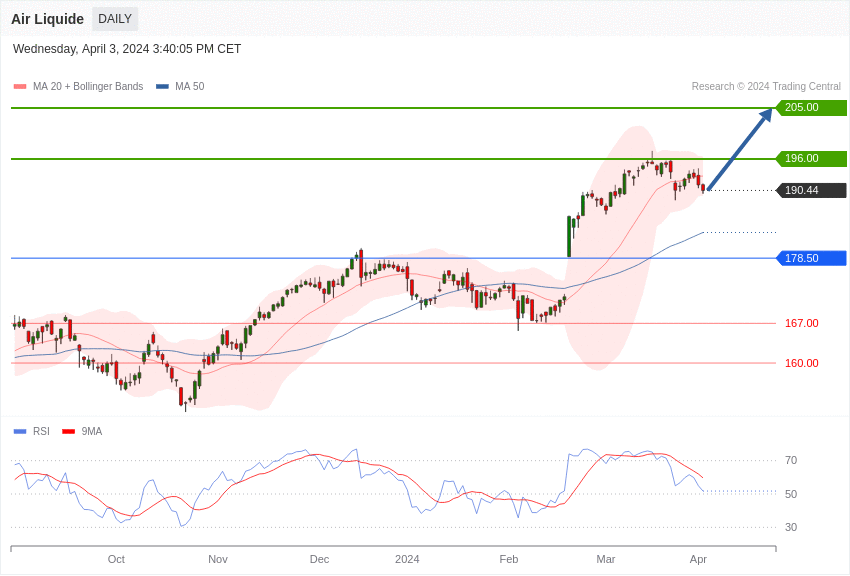Viewport: 850px width, 576px height.
Task: Select the Air Liquide chart title
Action: point(47,19)
